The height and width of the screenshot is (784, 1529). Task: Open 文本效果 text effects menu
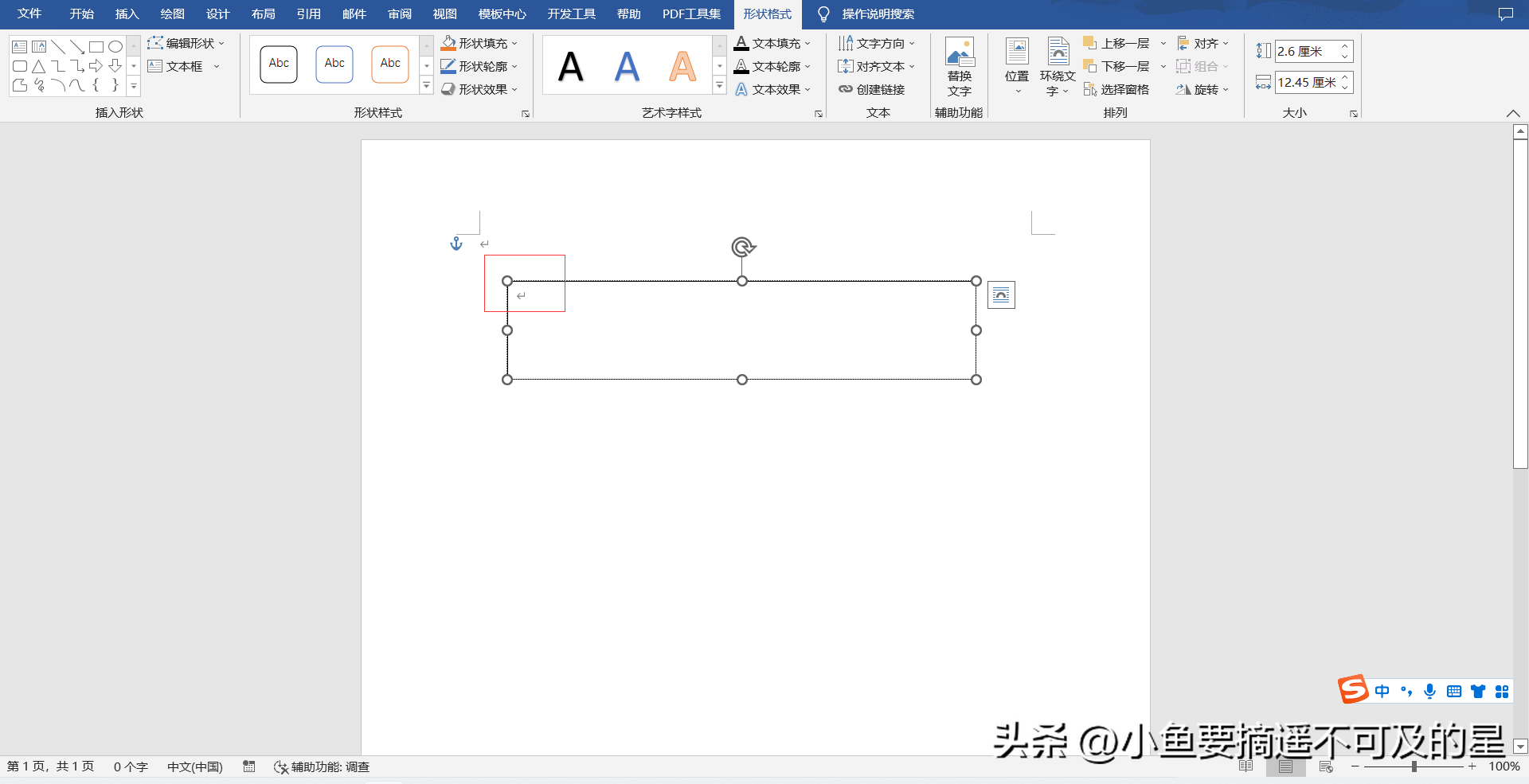point(772,89)
